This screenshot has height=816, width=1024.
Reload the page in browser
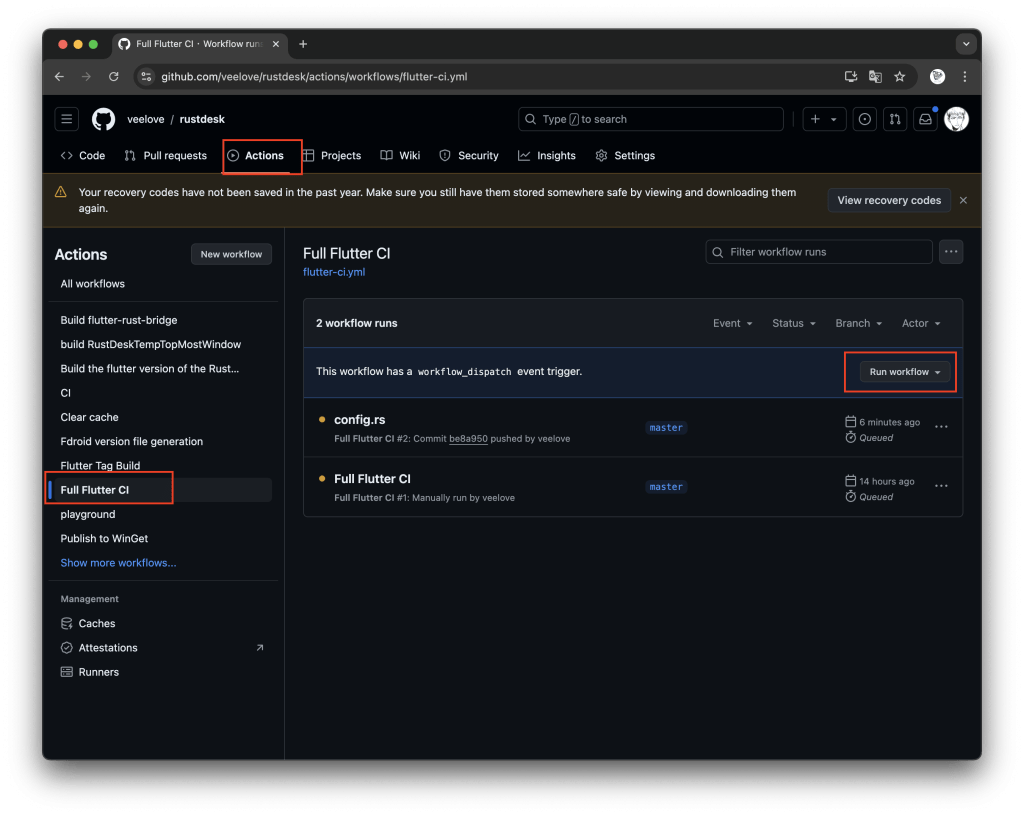114,76
